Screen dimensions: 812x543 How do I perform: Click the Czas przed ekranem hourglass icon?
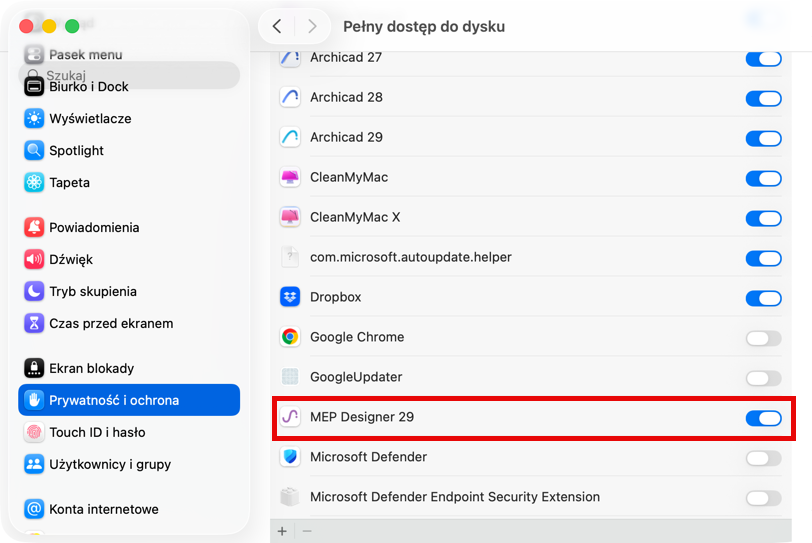[x=34, y=324]
